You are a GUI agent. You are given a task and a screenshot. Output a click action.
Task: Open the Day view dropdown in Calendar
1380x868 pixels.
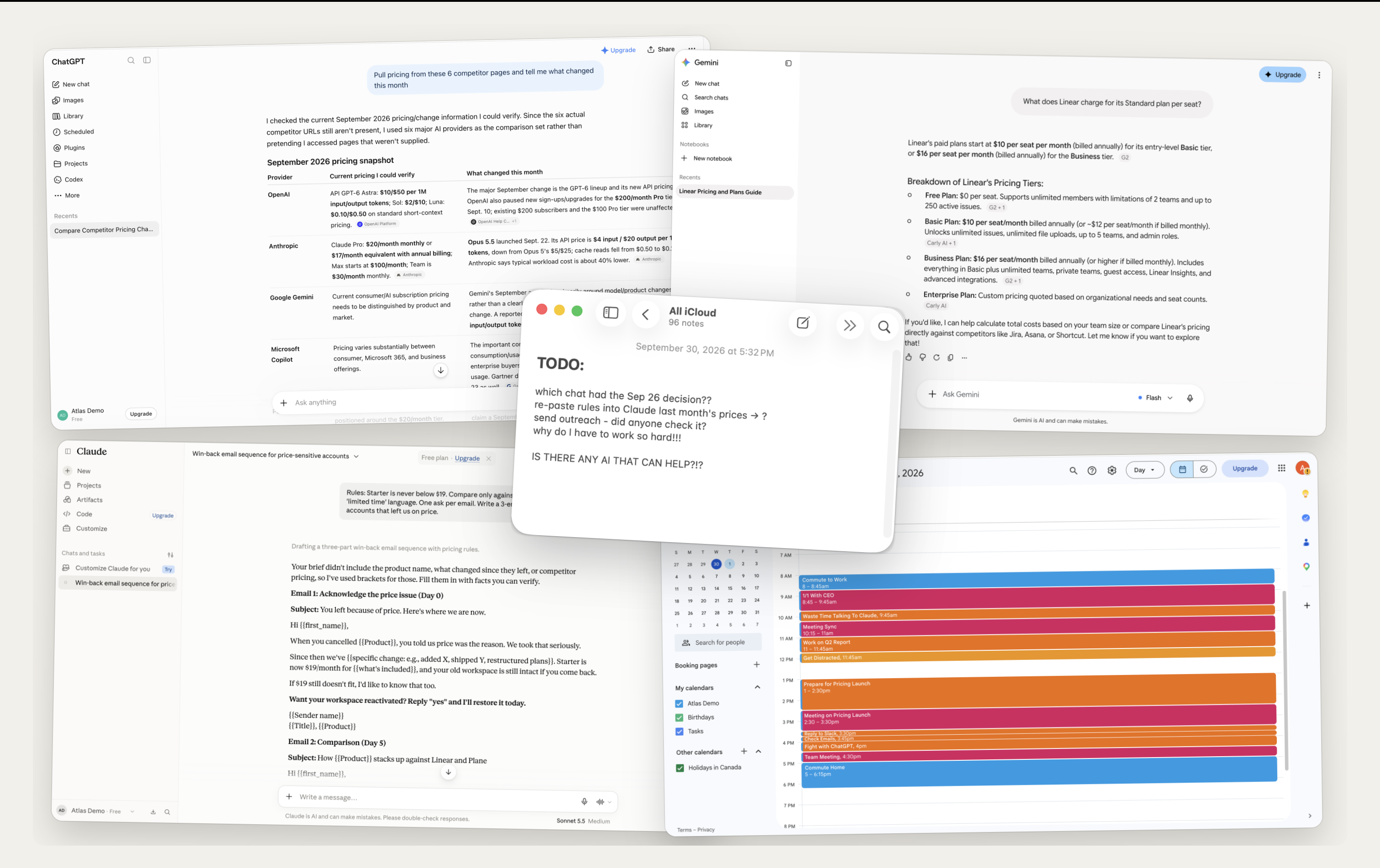tap(1145, 470)
